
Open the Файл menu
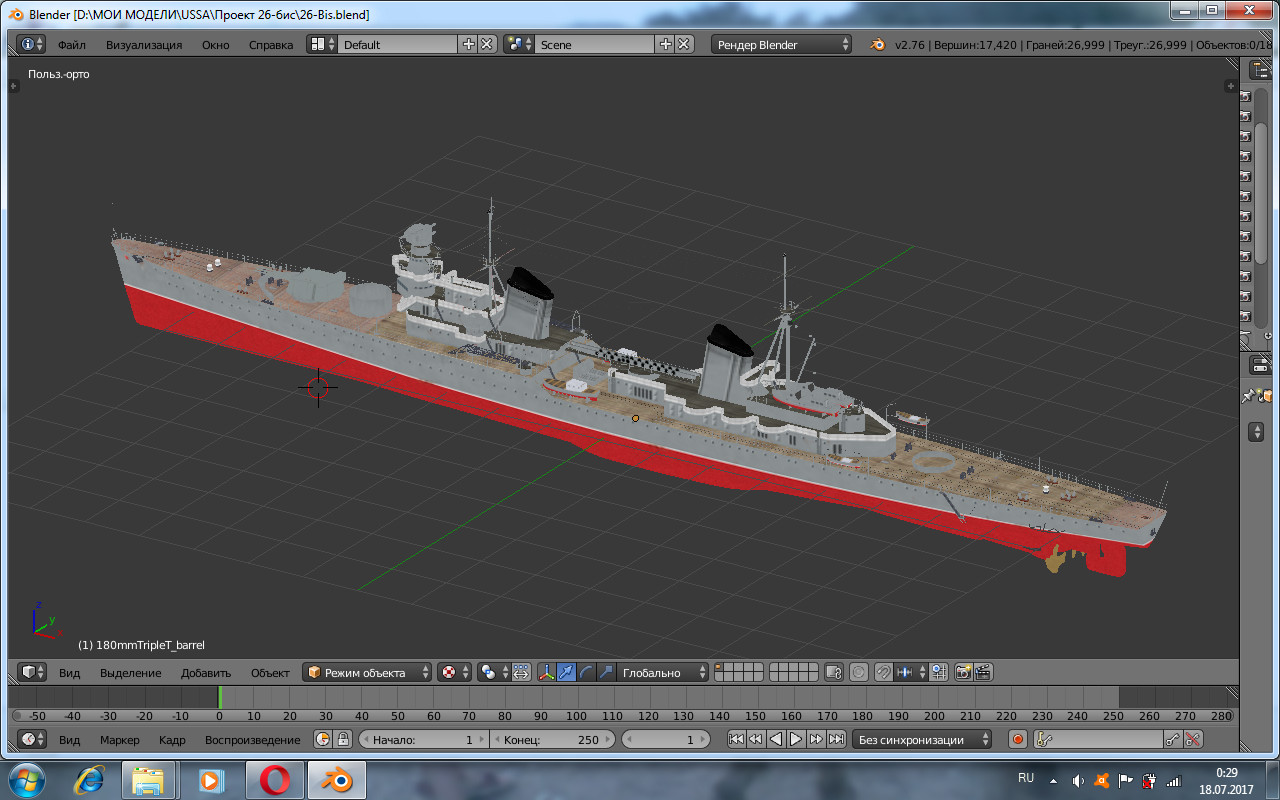[71, 45]
